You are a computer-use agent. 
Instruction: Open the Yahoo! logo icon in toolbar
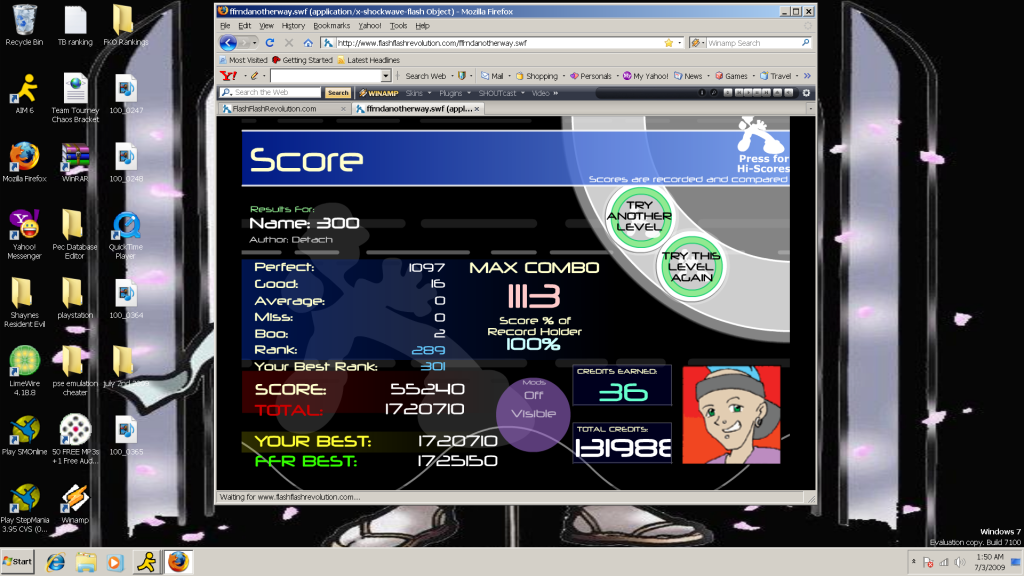[x=228, y=76]
